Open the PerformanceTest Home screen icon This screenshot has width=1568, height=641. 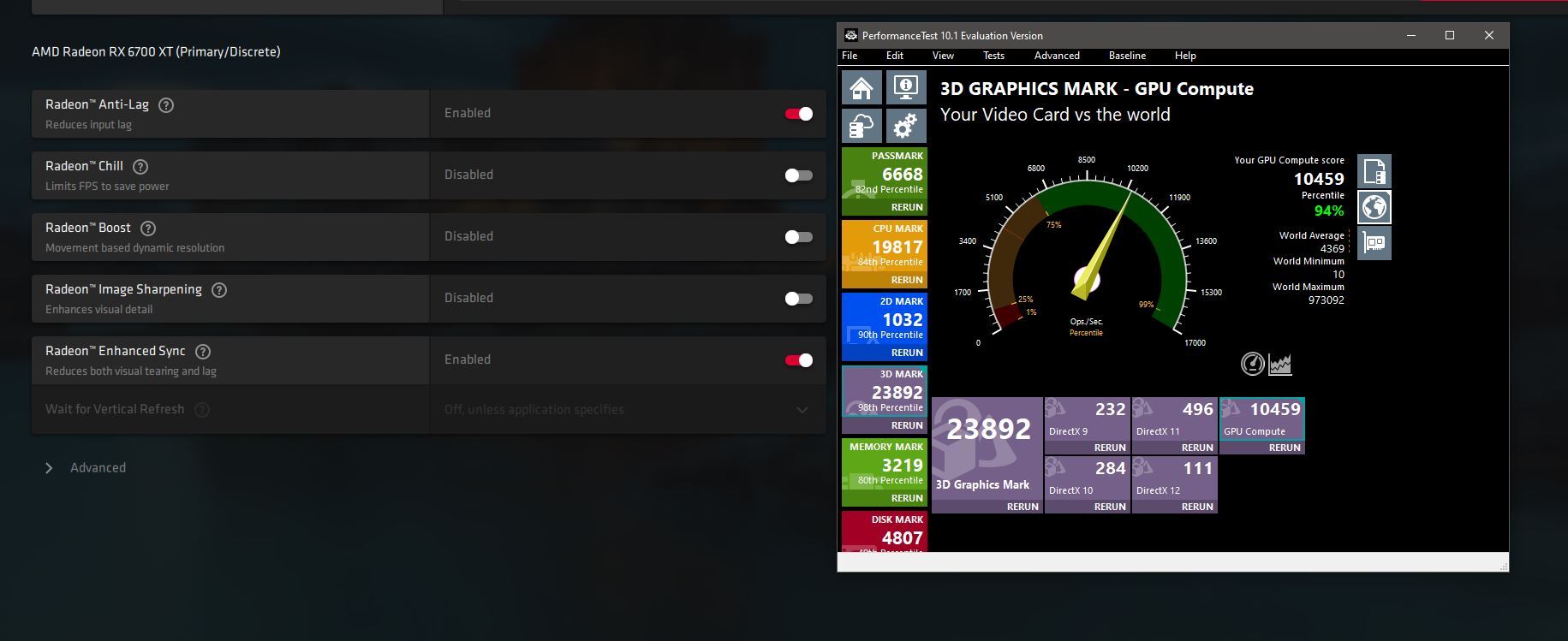point(862,87)
